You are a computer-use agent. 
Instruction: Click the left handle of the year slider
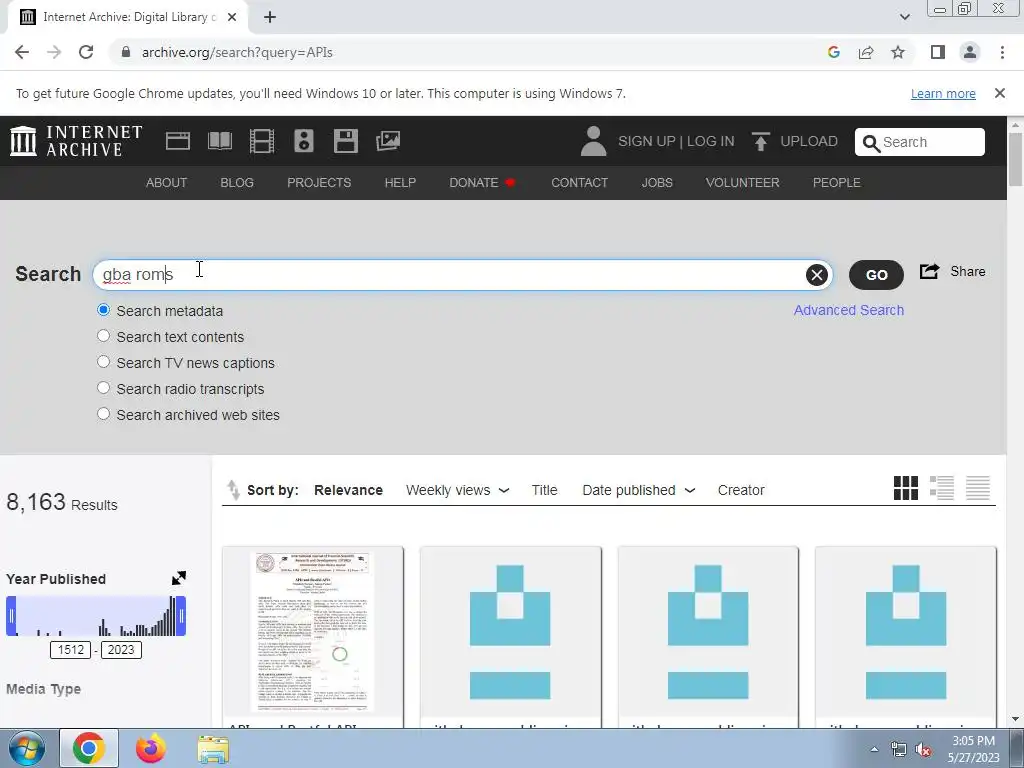point(11,615)
